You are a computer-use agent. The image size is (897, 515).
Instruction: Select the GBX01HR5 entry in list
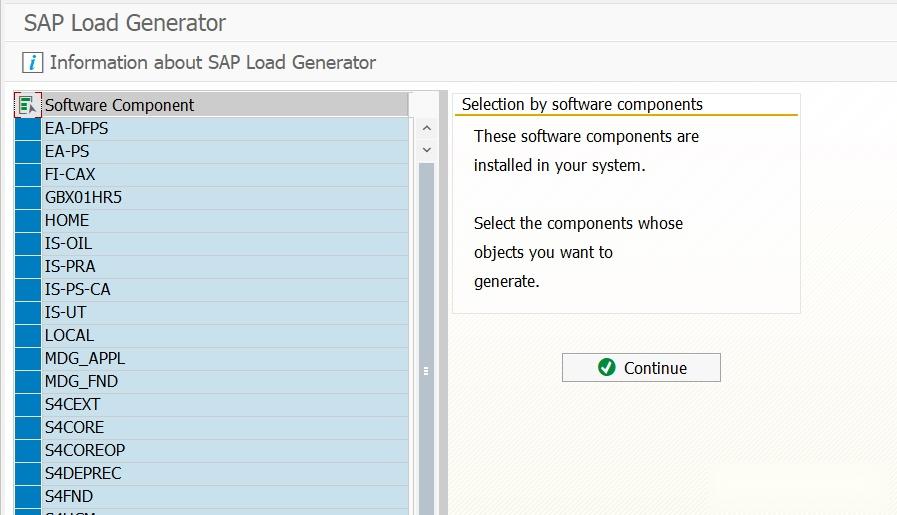pos(83,197)
